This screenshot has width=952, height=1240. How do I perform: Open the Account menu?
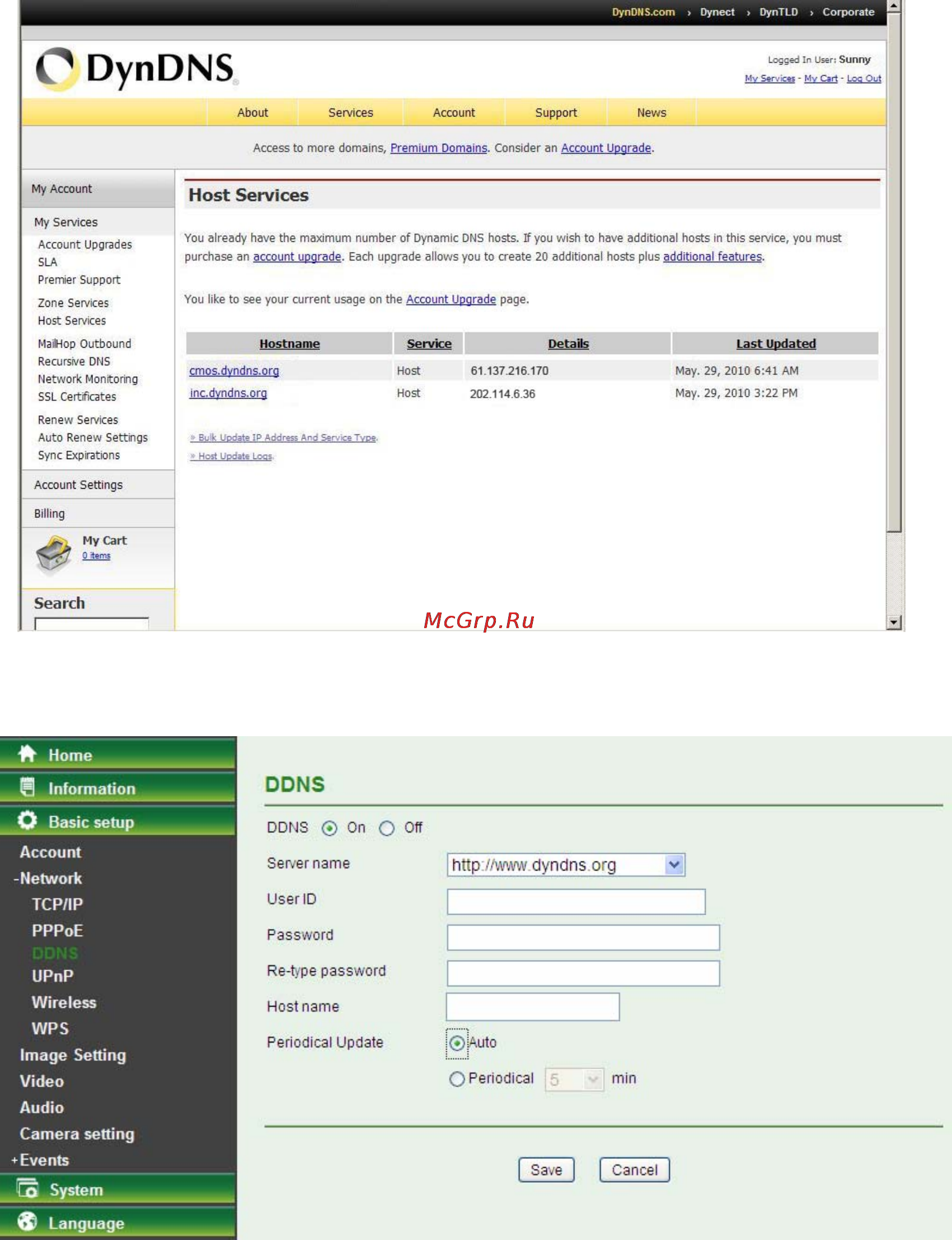(x=454, y=112)
